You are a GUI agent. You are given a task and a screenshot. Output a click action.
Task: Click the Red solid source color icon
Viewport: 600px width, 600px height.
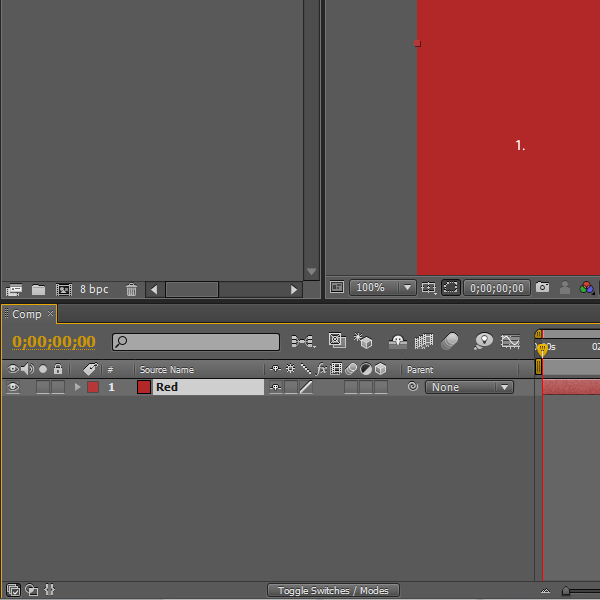point(143,387)
